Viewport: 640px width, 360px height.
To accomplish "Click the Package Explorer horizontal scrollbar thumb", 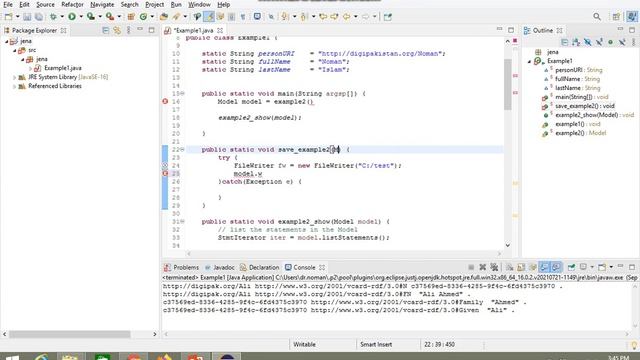I will pyautogui.click(x=69, y=334).
